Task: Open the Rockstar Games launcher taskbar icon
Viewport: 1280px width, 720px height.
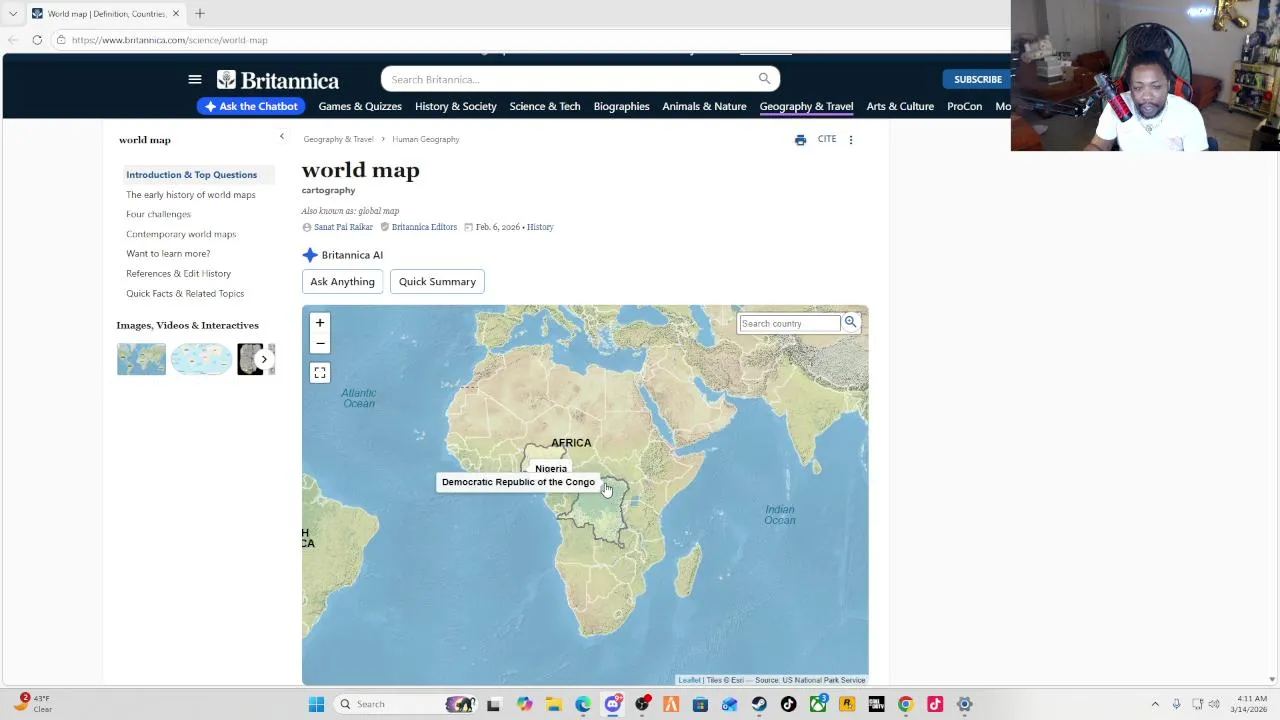Action: [847, 704]
